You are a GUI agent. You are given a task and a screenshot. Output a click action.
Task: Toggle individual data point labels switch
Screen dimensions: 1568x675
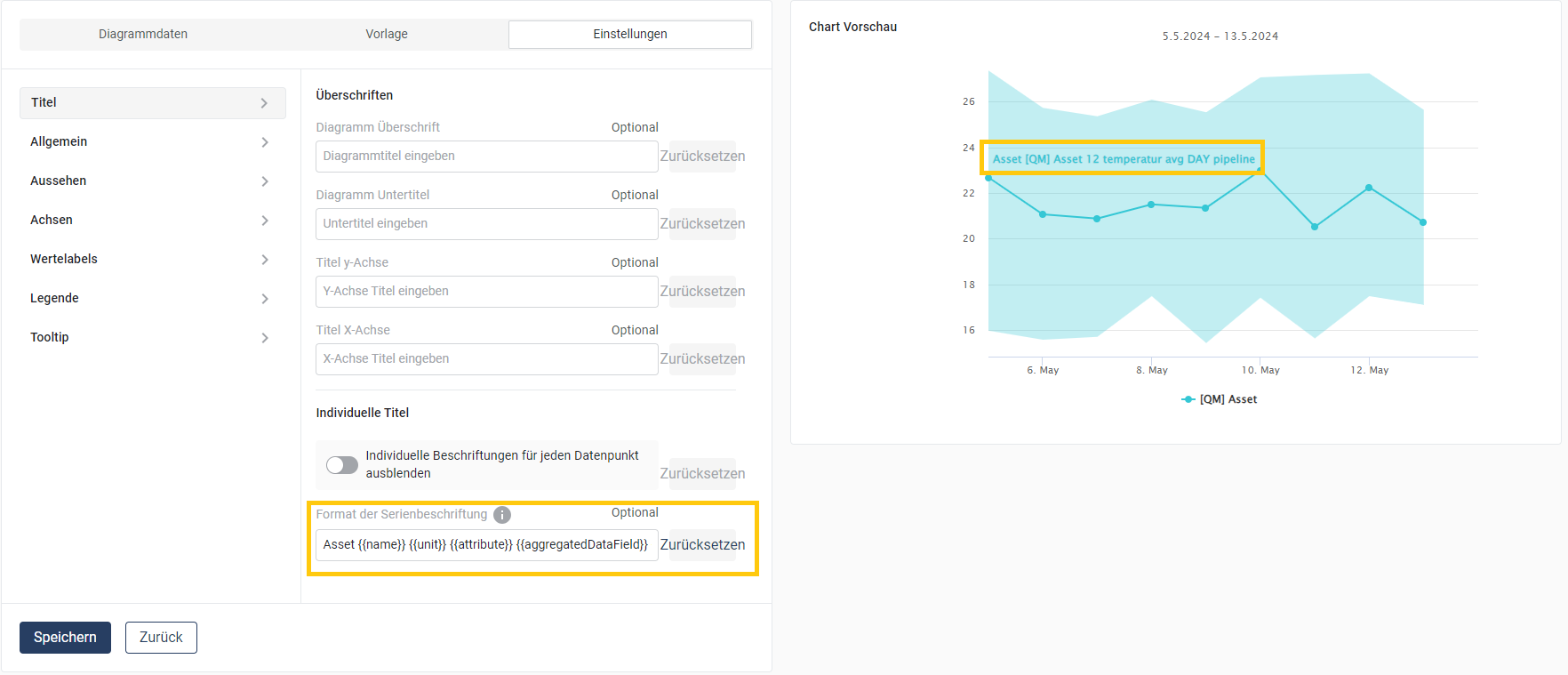pos(341,465)
